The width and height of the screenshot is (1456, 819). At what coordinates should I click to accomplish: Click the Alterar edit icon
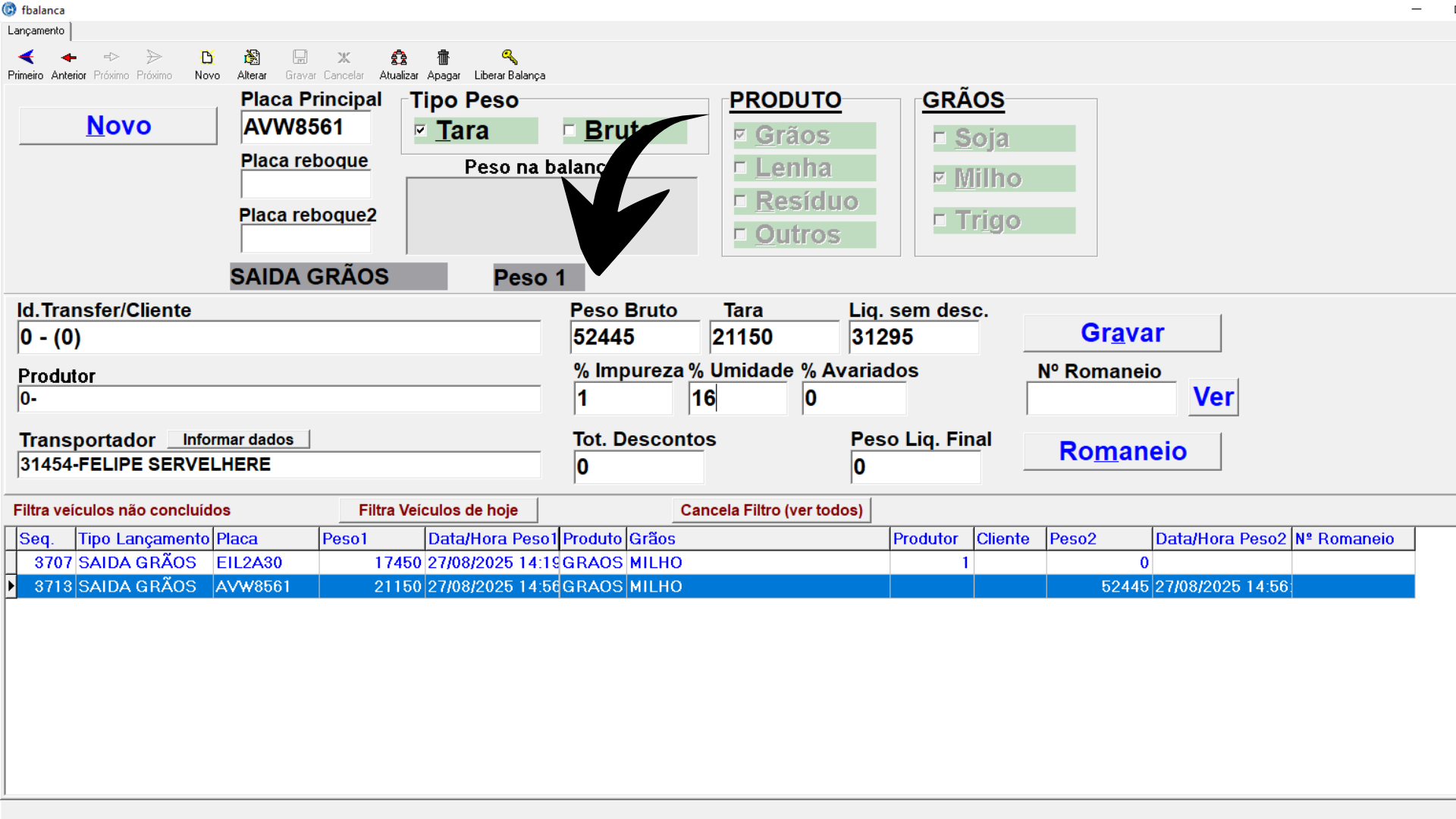tap(252, 58)
